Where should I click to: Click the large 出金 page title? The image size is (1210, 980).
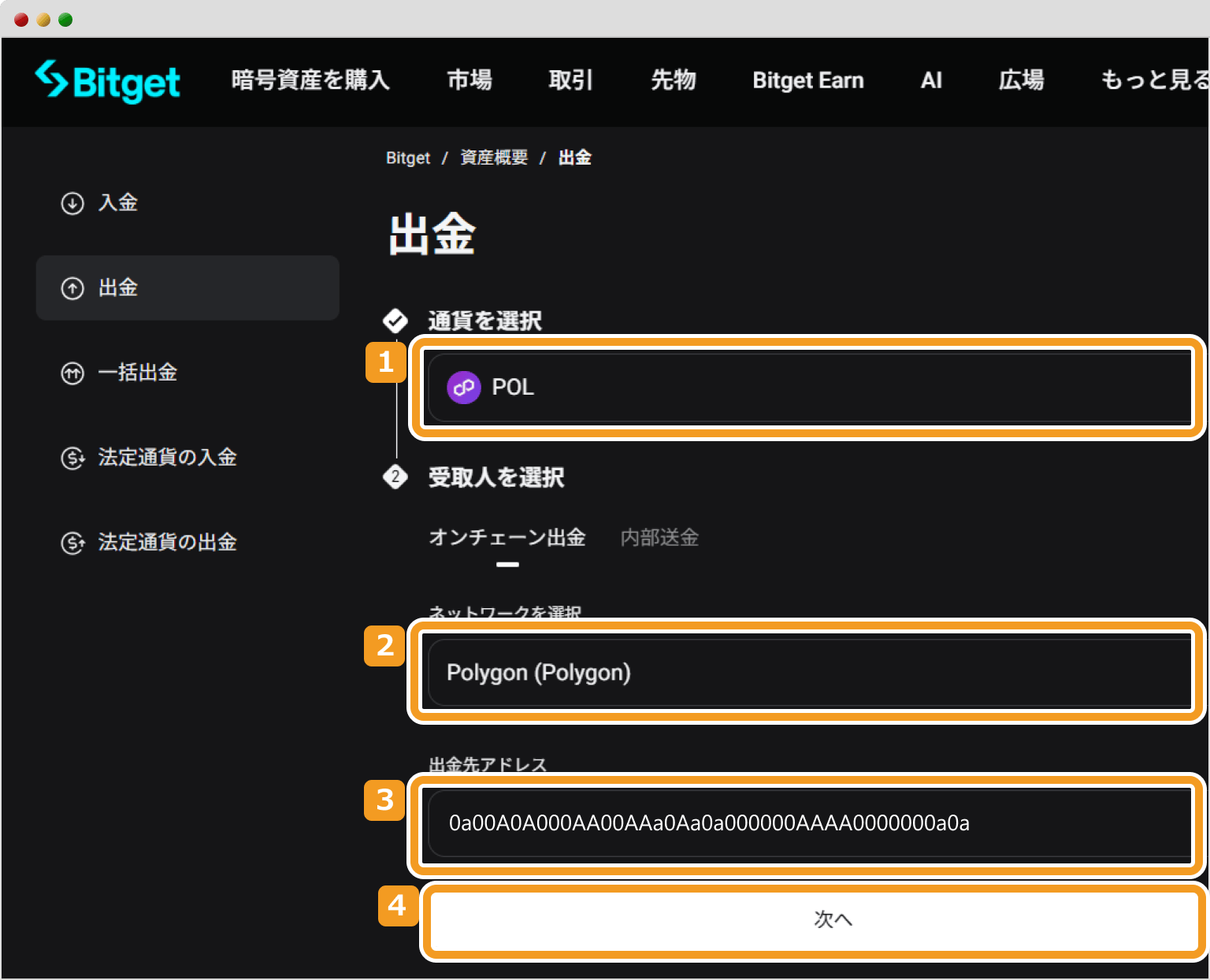[x=432, y=235]
